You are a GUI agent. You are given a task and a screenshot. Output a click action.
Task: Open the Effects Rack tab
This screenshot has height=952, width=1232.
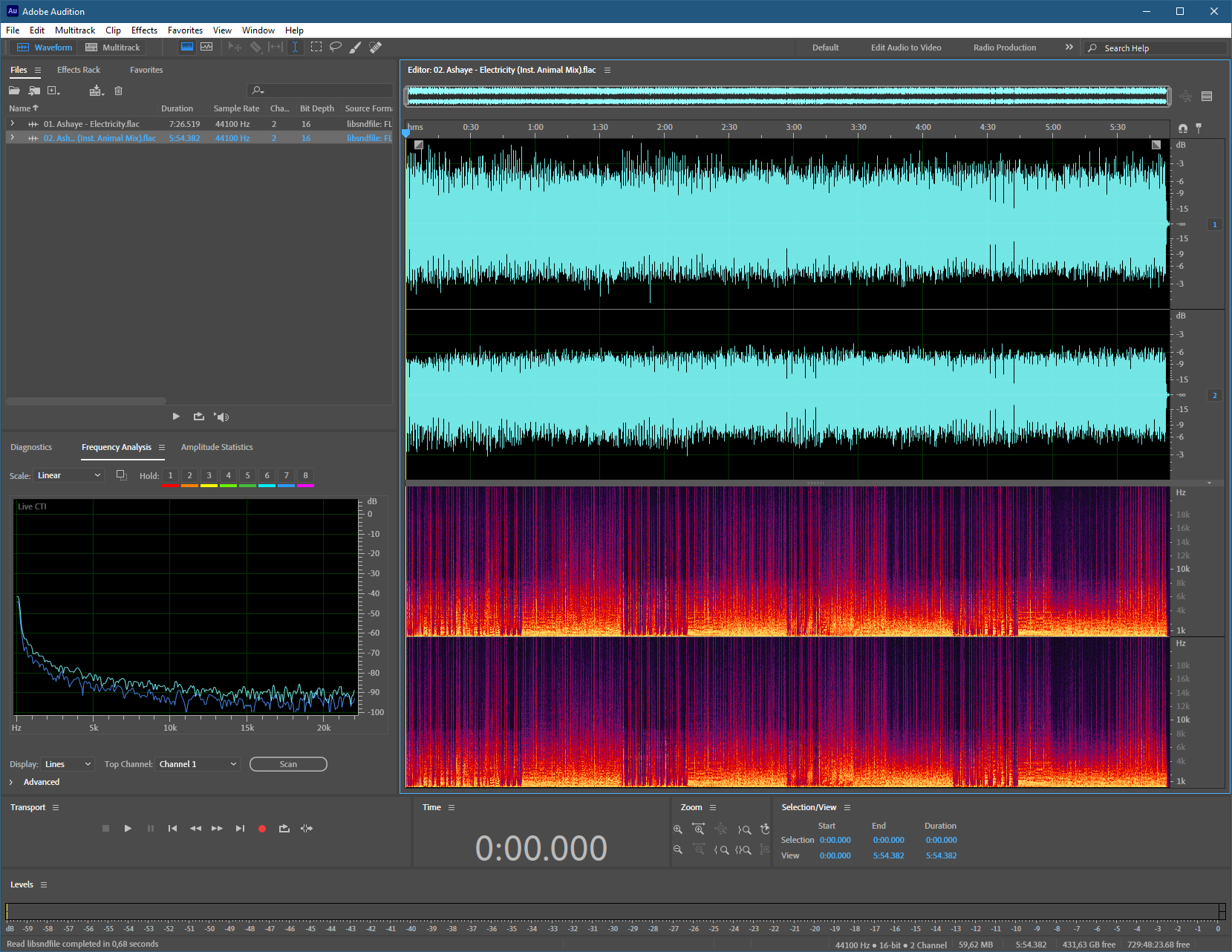[79, 70]
